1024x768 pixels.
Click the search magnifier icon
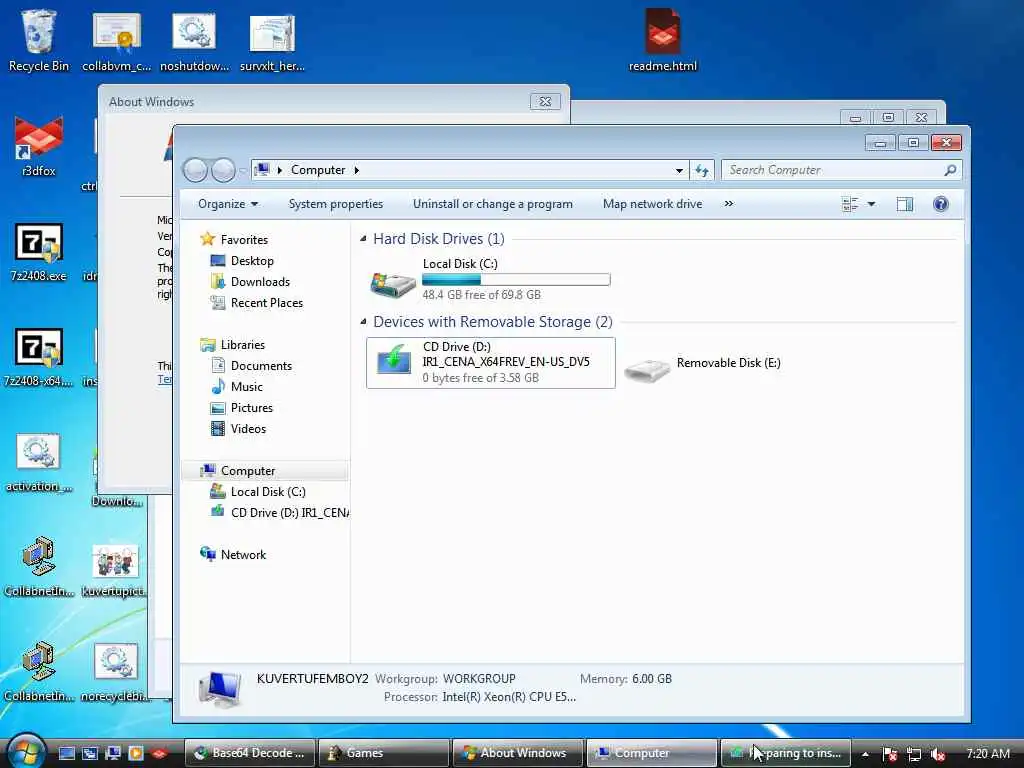pyautogui.click(x=950, y=170)
